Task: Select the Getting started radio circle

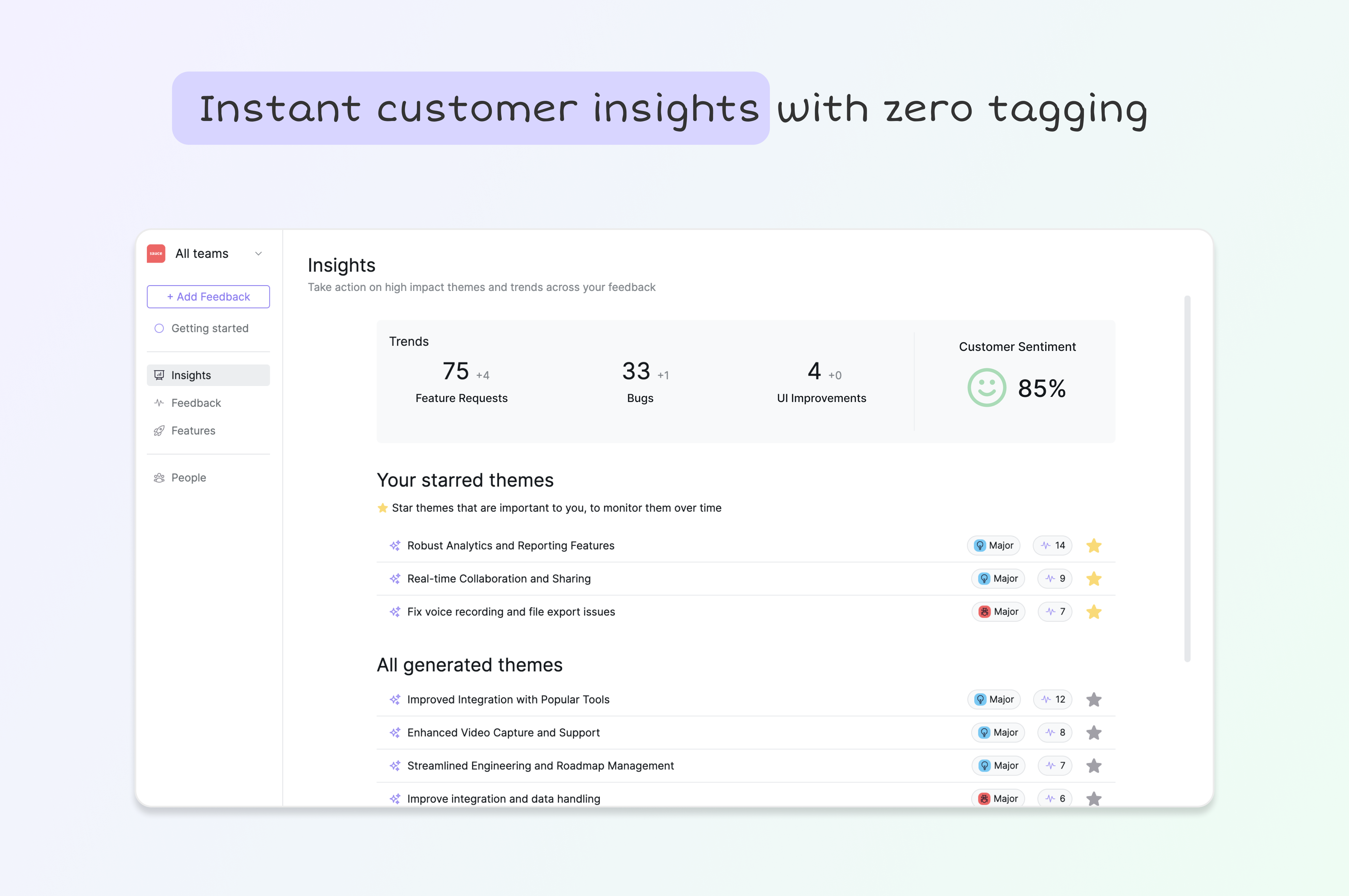Action: (159, 328)
